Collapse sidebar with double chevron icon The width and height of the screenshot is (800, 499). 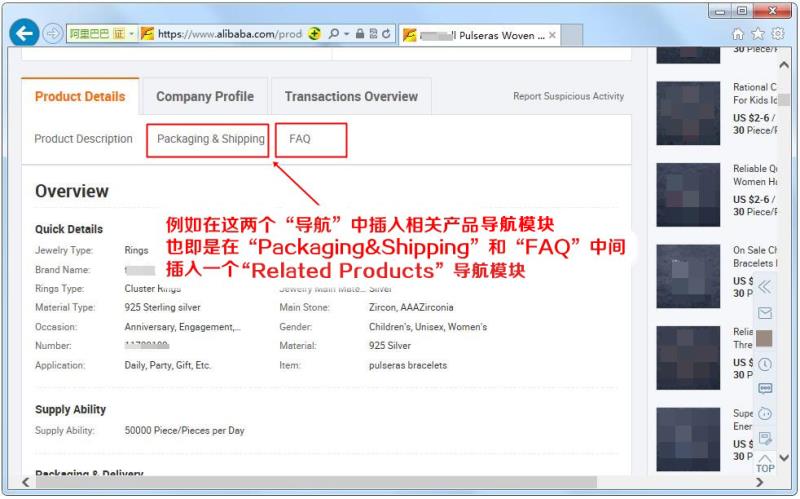[x=764, y=287]
